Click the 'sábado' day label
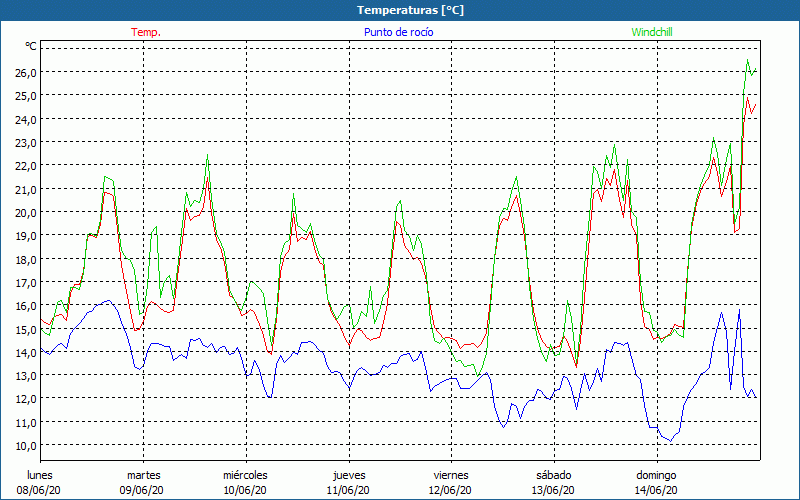Viewport: 800px width, 500px height. point(554,475)
